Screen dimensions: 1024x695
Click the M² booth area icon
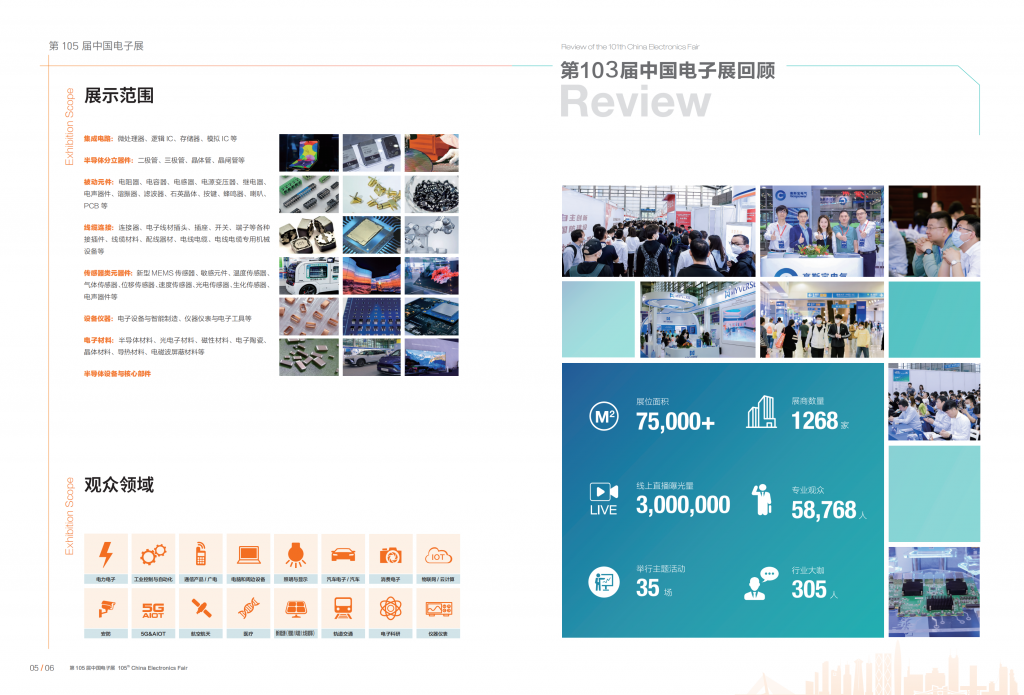click(x=603, y=416)
